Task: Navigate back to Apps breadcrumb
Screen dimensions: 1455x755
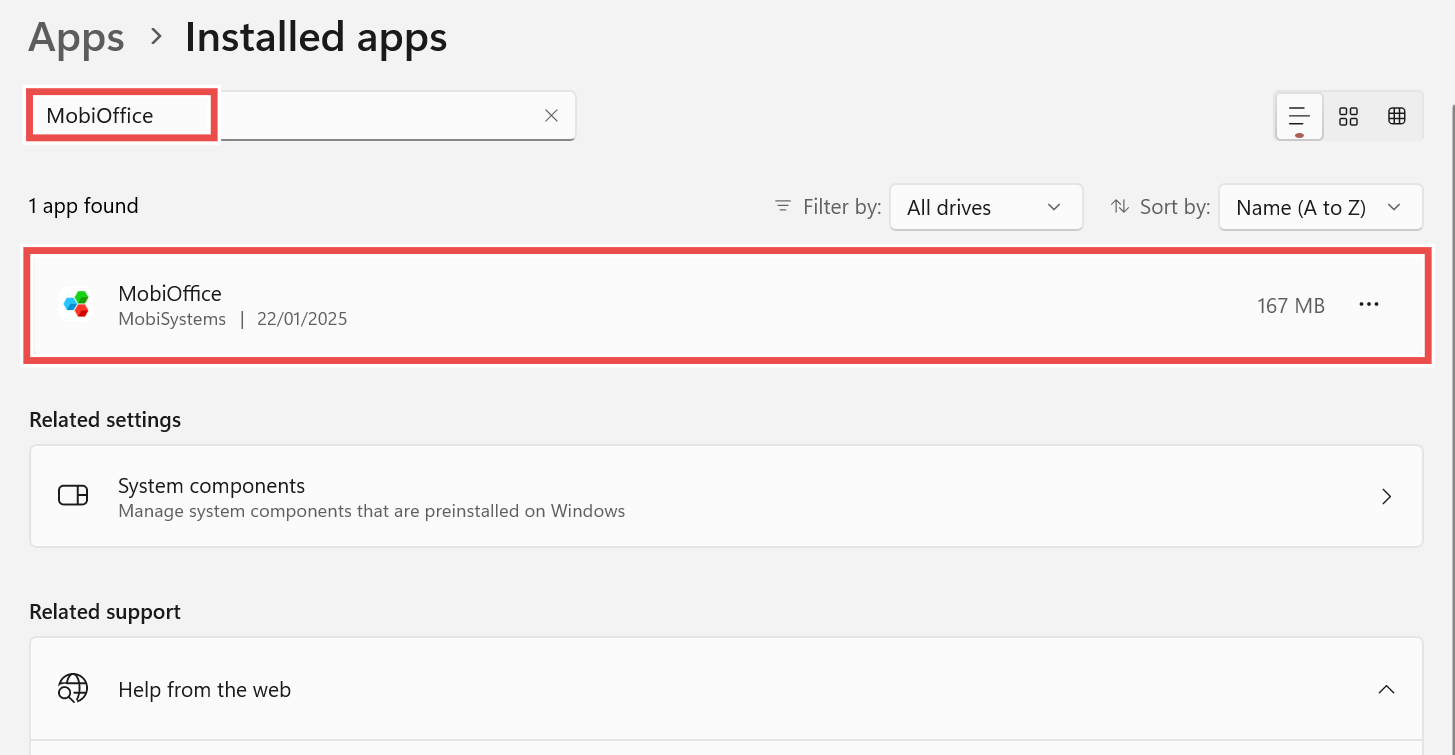Action: (76, 37)
